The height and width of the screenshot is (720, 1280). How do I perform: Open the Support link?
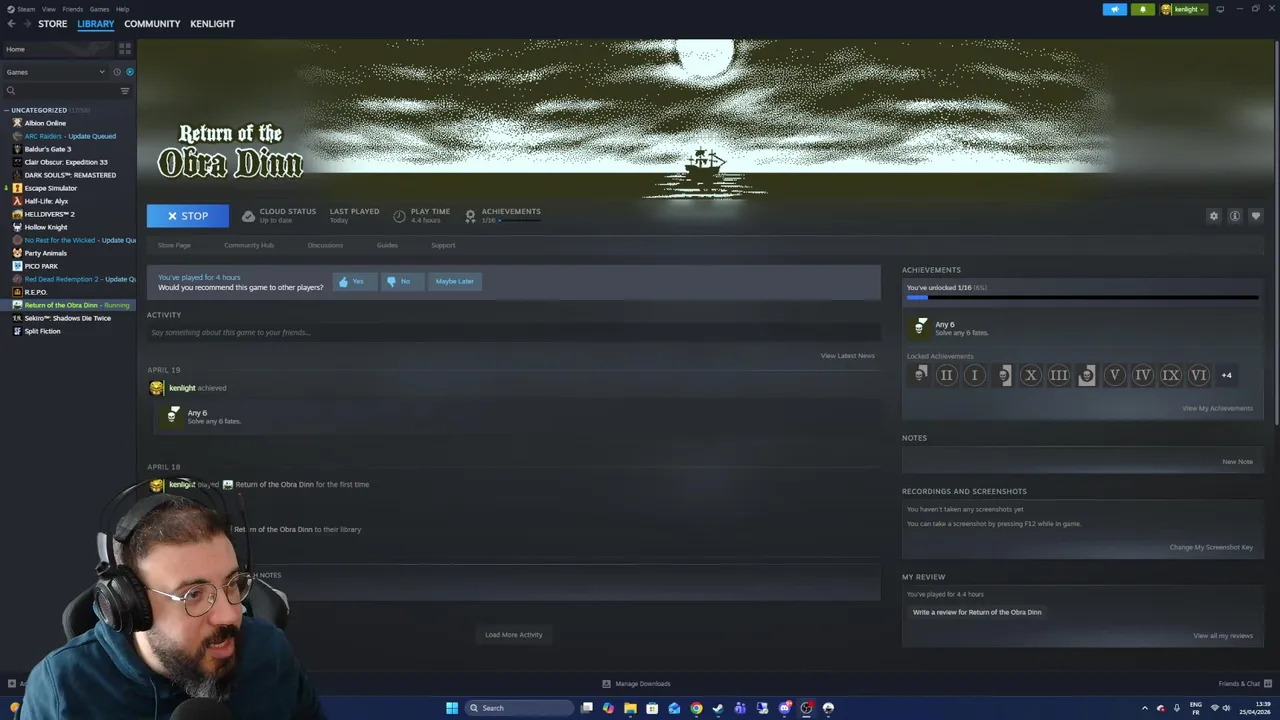(x=443, y=245)
